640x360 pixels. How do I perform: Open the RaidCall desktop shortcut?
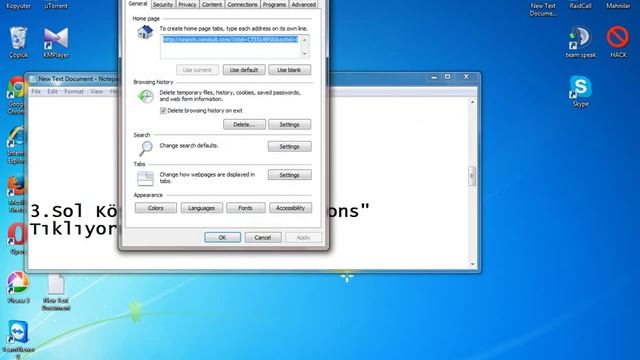[x=580, y=5]
